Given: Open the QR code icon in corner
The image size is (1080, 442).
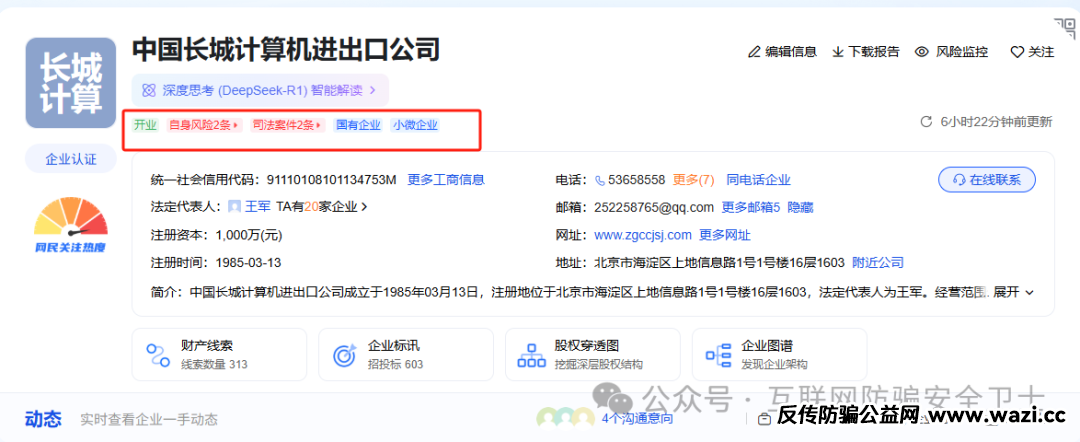Looking at the screenshot, I should coord(1065,28).
